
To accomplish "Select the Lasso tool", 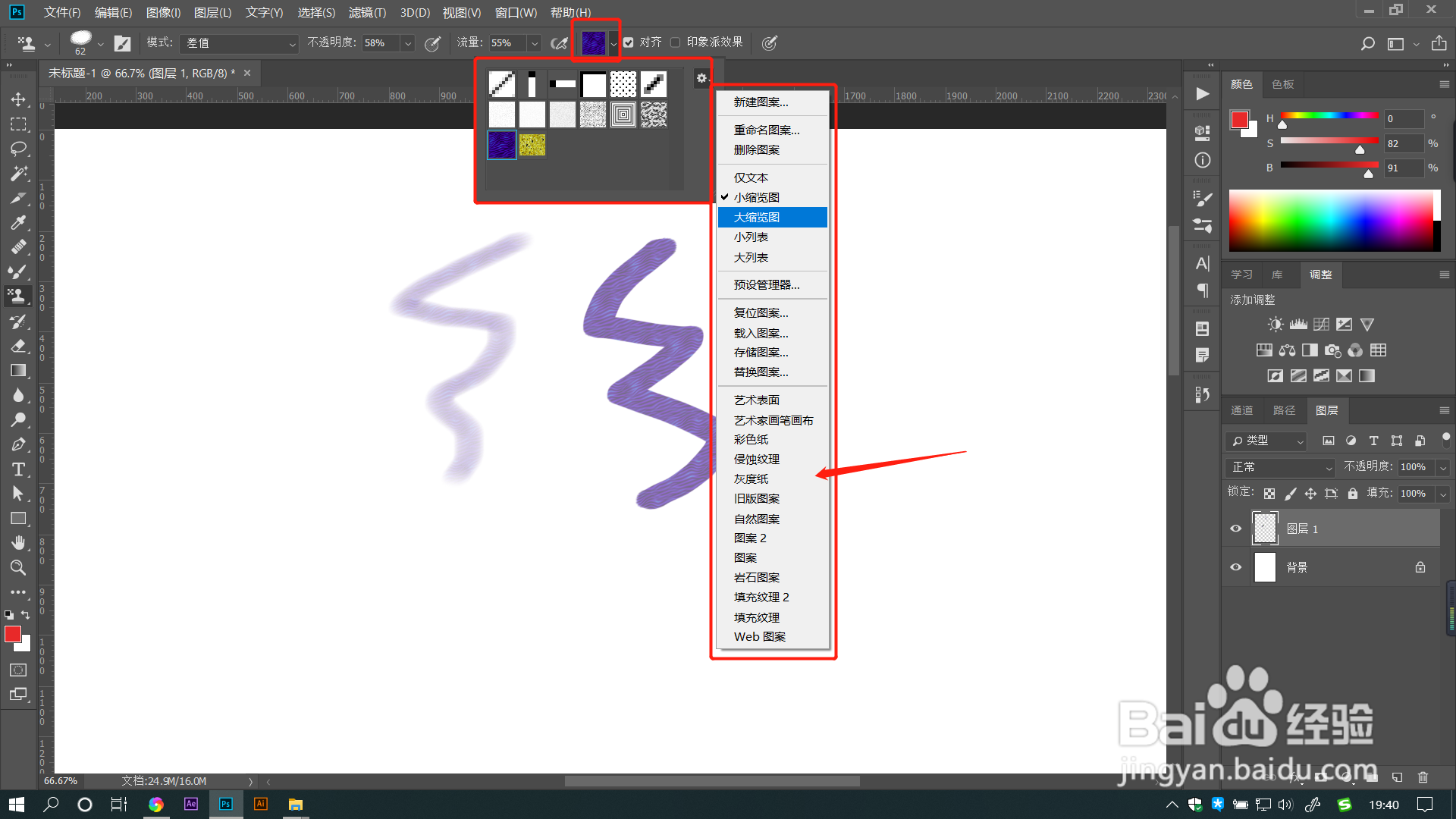I will tap(18, 149).
